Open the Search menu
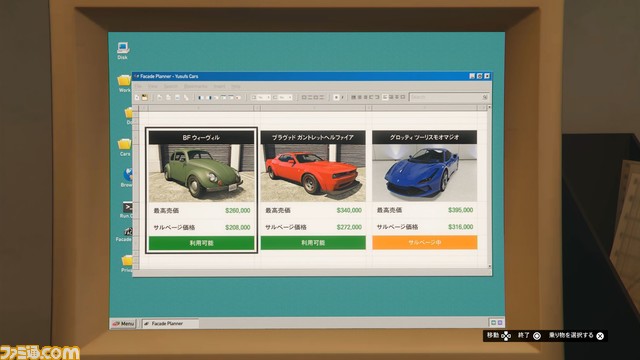The height and width of the screenshot is (360, 640). 171,87
